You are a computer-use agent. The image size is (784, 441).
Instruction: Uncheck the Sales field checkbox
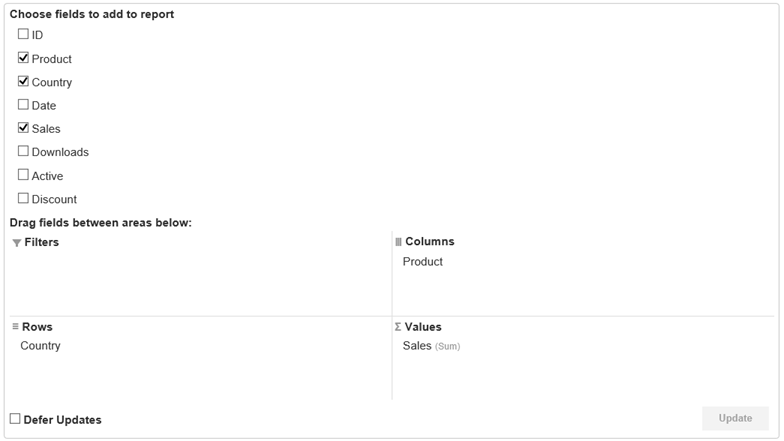tap(23, 128)
